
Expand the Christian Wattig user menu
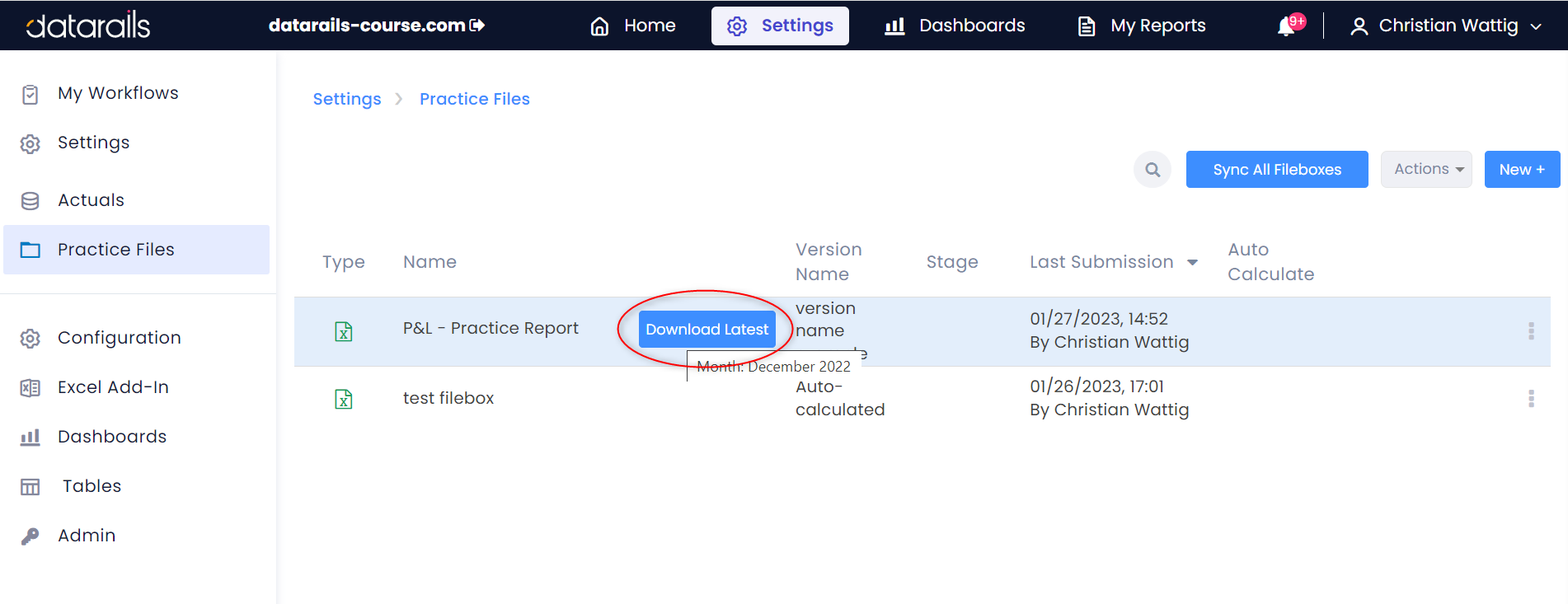click(1446, 26)
